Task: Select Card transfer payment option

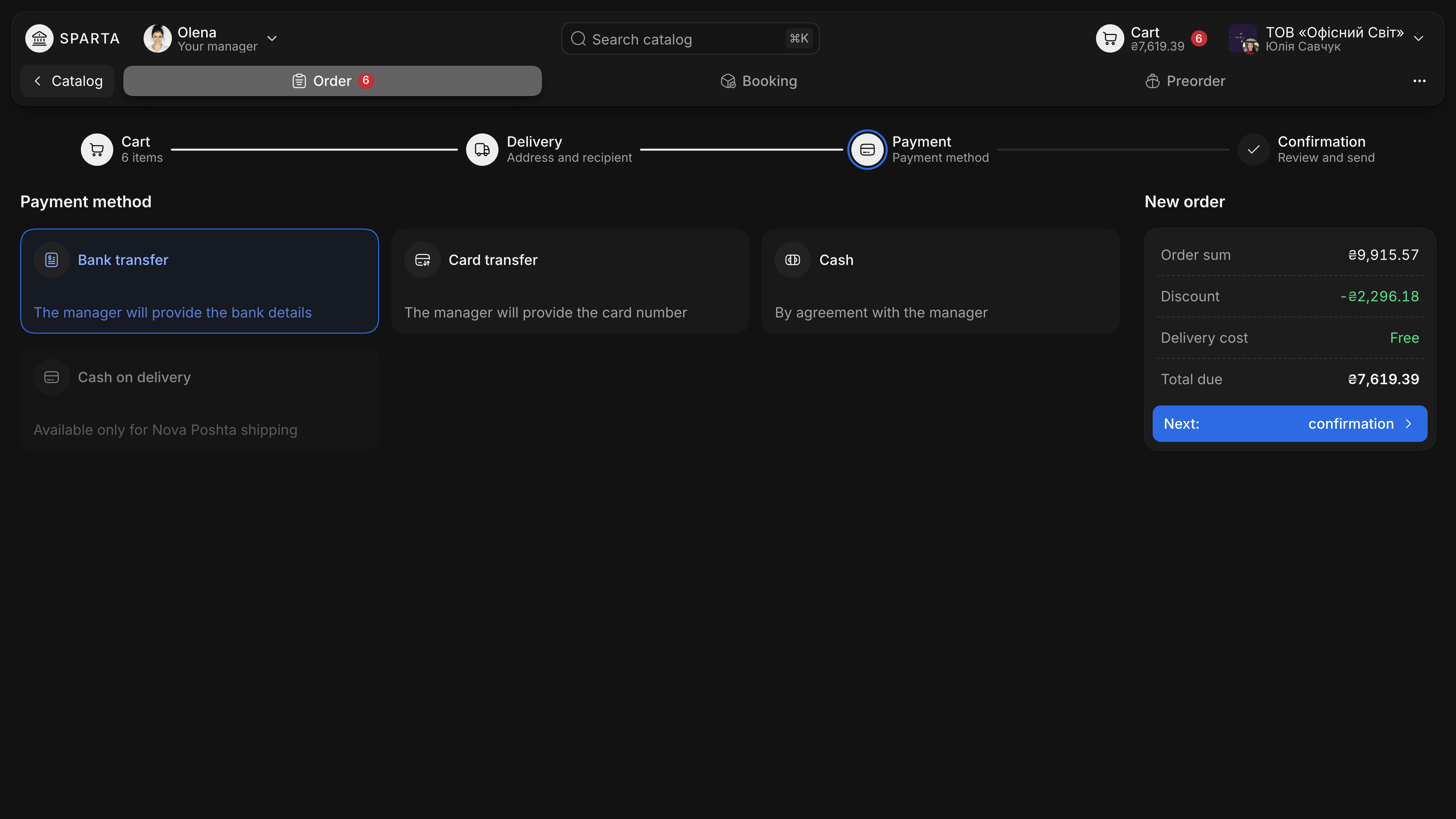Action: tap(570, 281)
